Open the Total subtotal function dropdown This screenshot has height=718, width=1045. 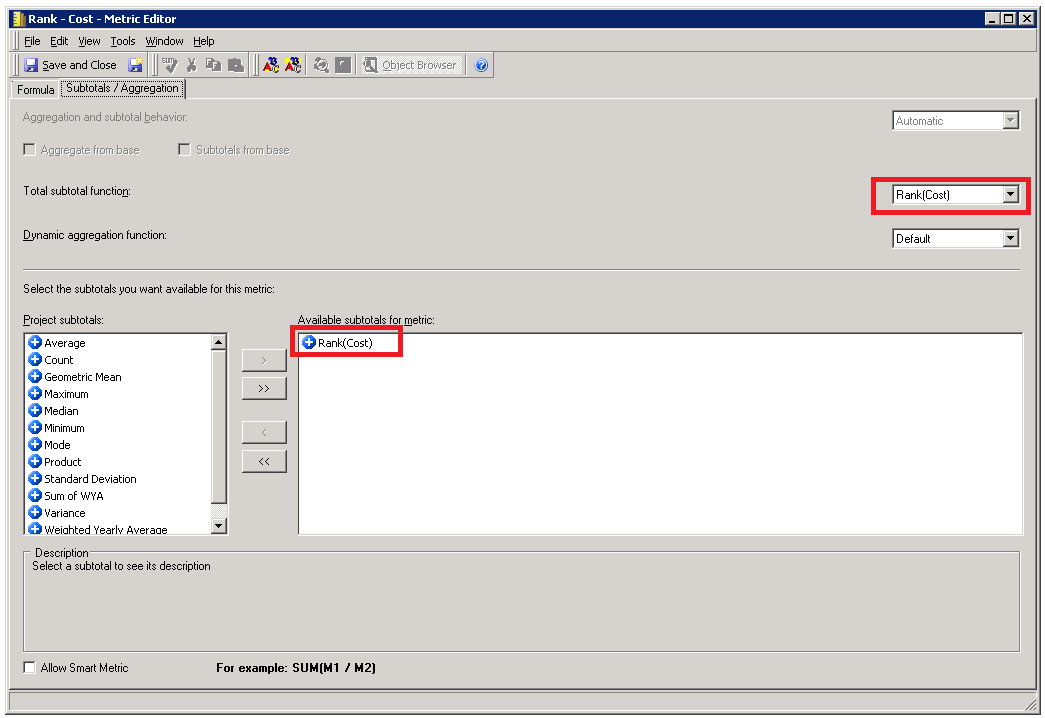click(1010, 195)
